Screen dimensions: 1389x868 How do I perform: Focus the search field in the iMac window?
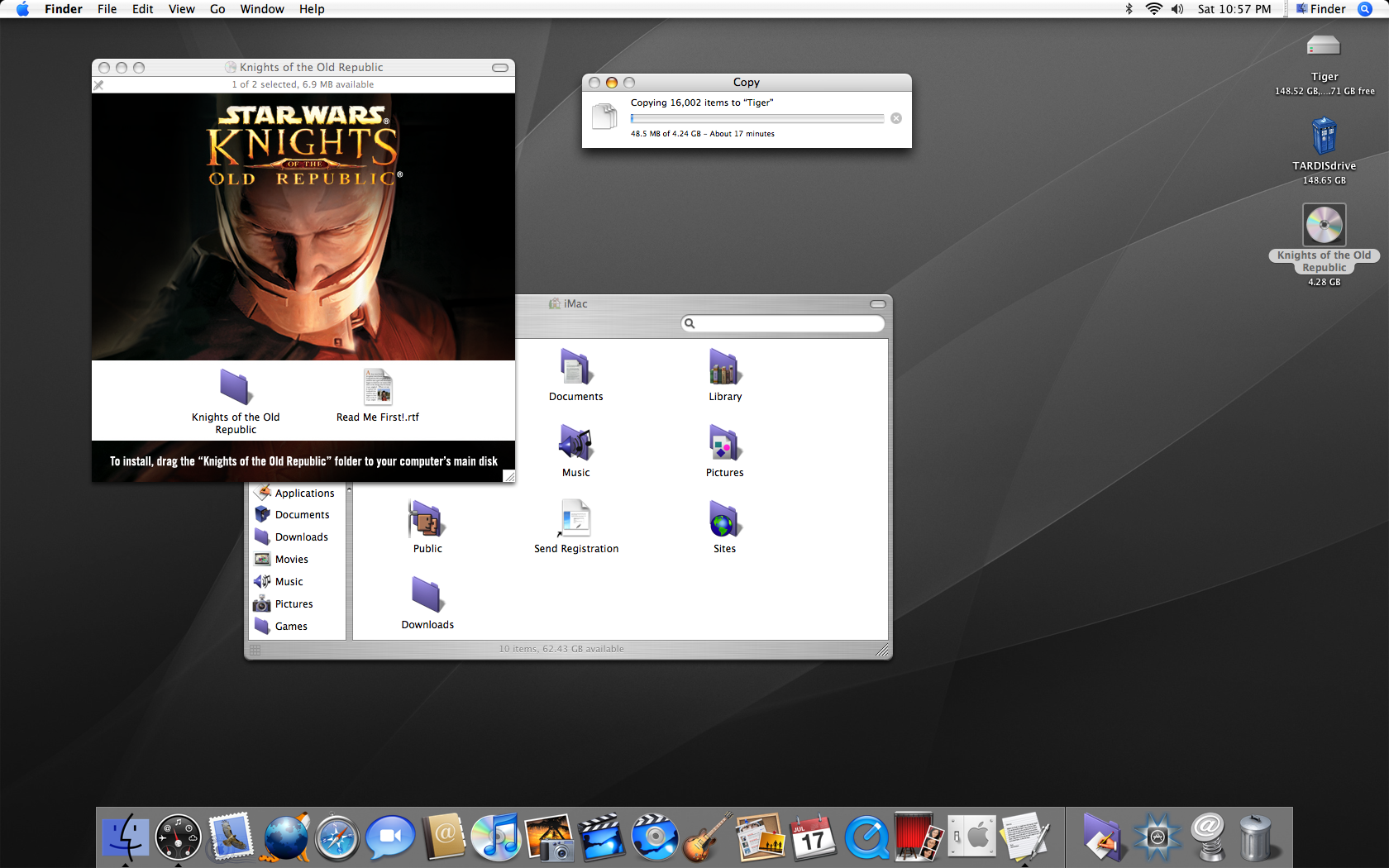(783, 323)
